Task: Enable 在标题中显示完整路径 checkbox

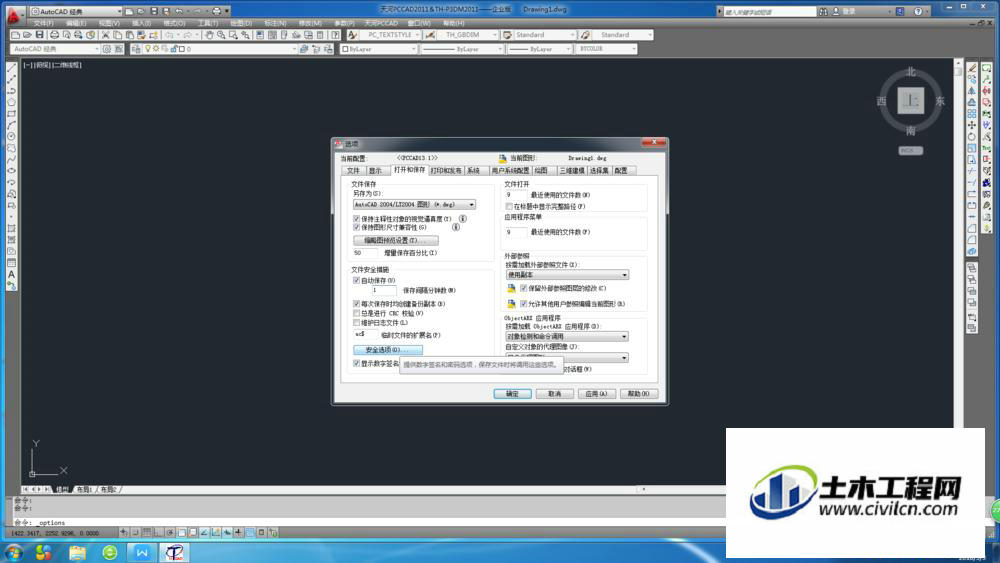Action: tap(509, 207)
